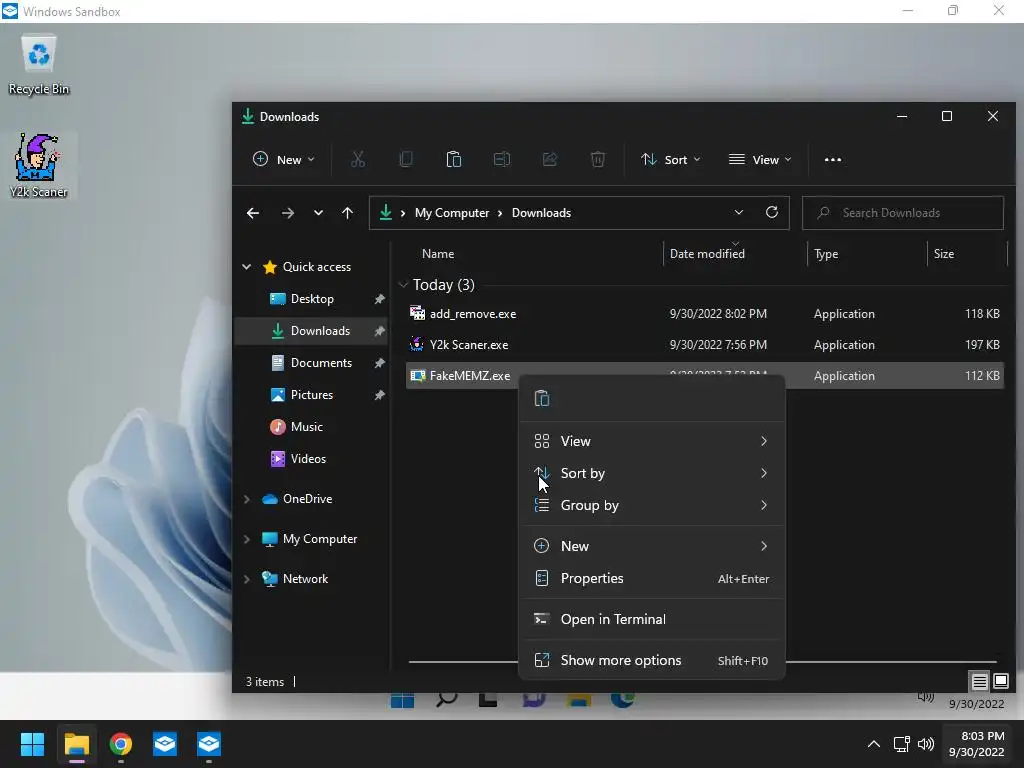Click Start button on sandbox taskbar

402,701
